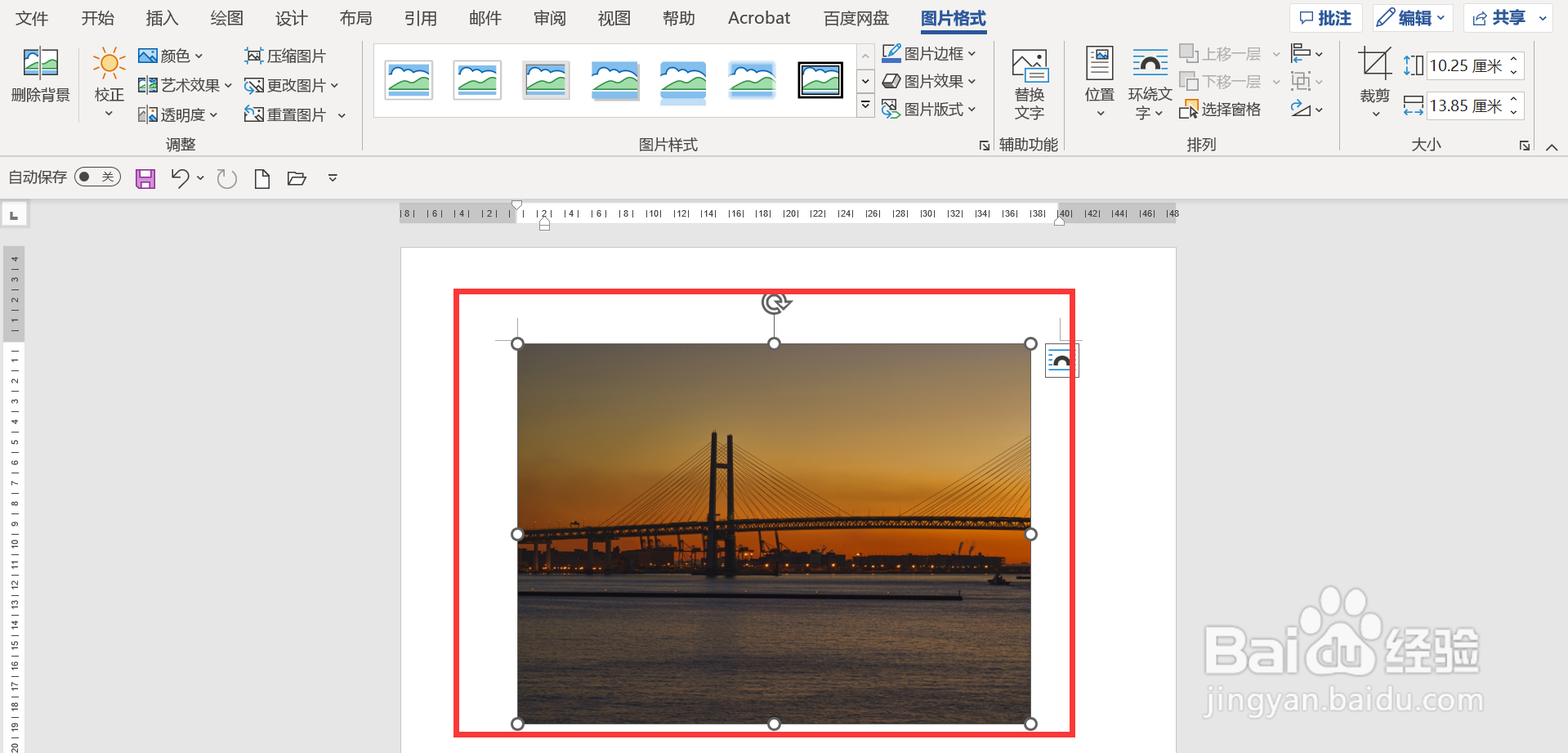Viewport: 1568px width, 753px height.
Task: Open 图片边框 picture border options
Action: 929,53
